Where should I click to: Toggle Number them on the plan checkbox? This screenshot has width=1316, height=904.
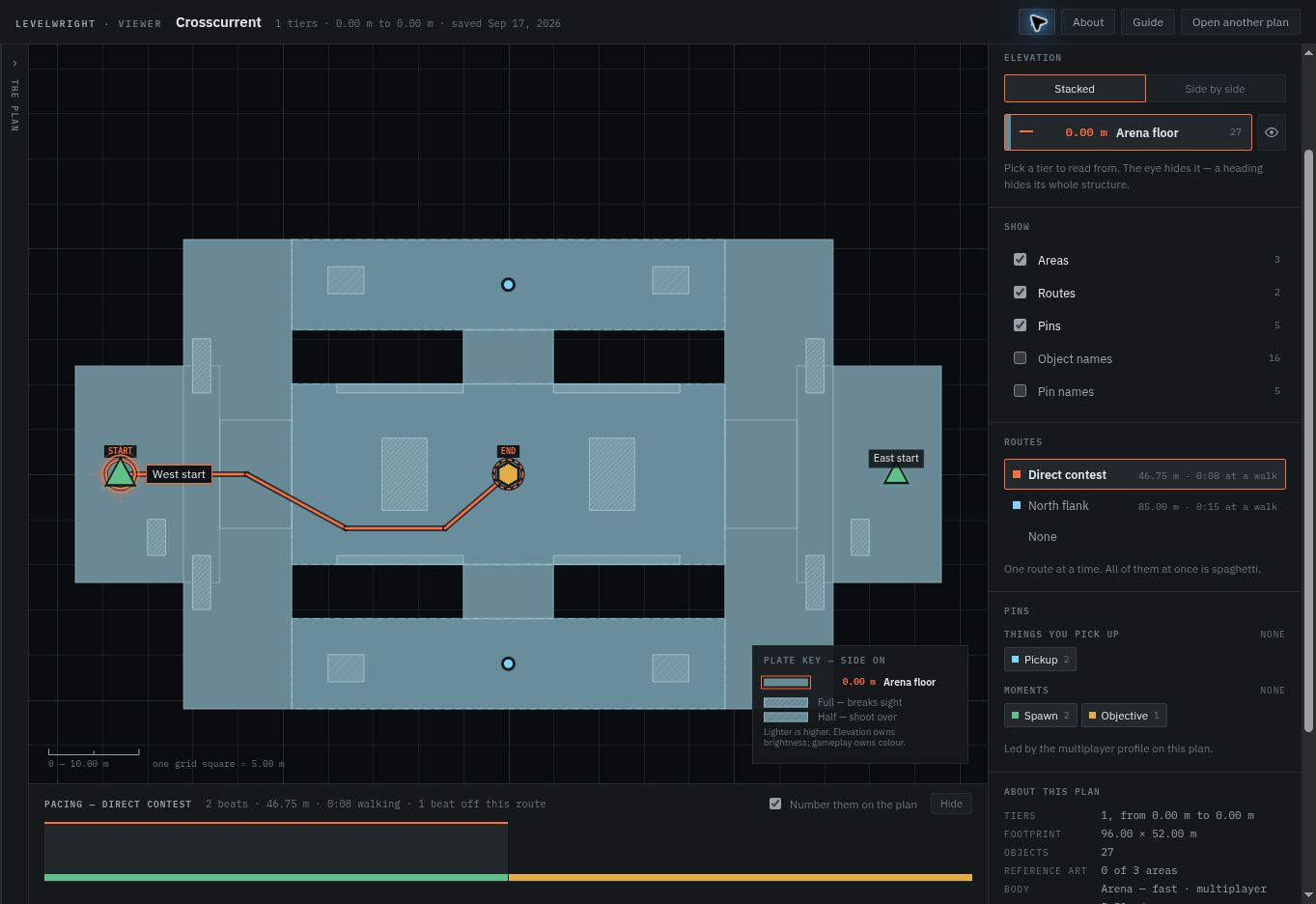click(x=775, y=804)
